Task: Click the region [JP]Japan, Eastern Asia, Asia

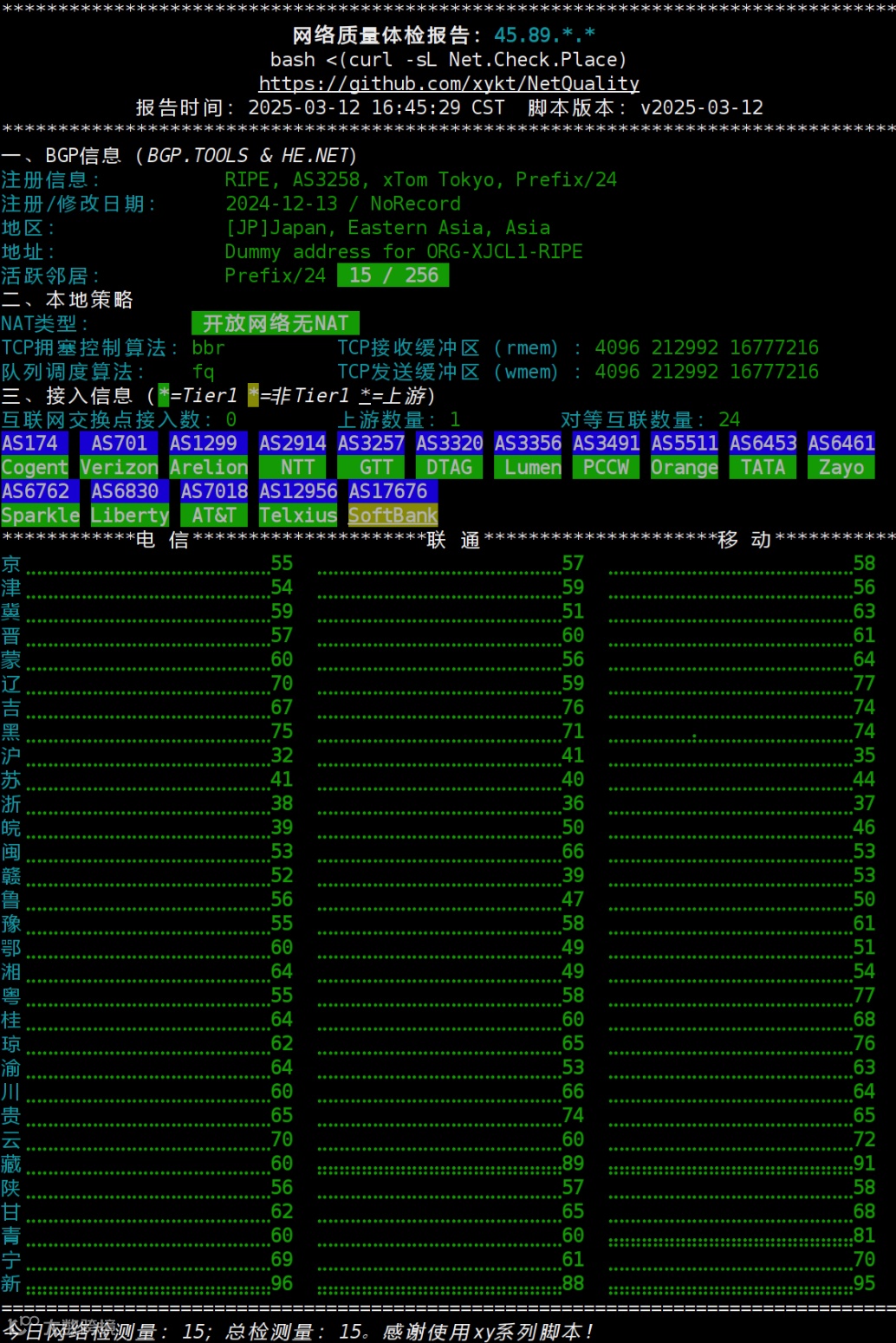Action: pyautogui.click(x=387, y=228)
